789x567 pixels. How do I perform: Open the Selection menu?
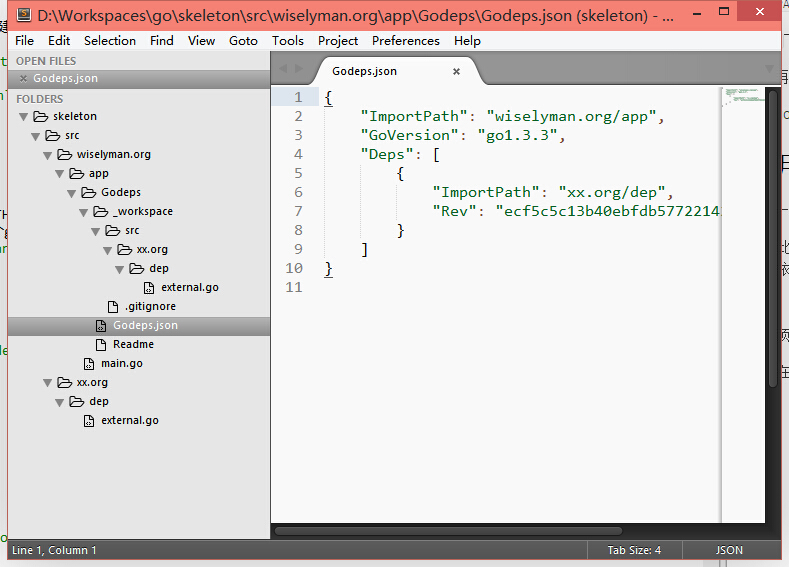pos(110,41)
